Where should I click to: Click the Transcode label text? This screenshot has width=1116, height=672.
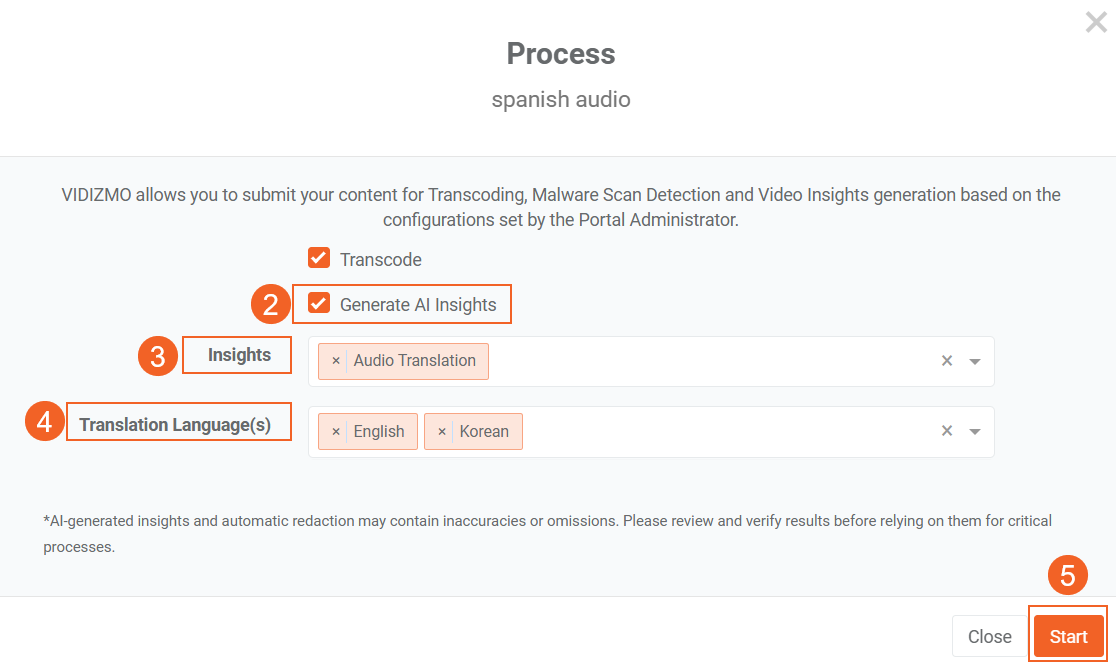click(x=380, y=260)
